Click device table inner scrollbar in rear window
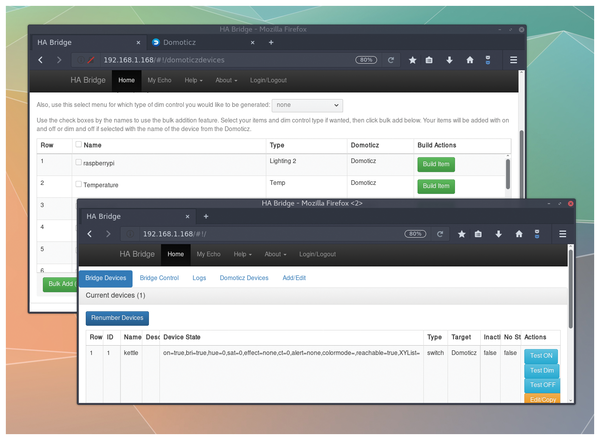Image resolution: width=600 pixels, height=440 pixels. pyautogui.click(x=508, y=174)
